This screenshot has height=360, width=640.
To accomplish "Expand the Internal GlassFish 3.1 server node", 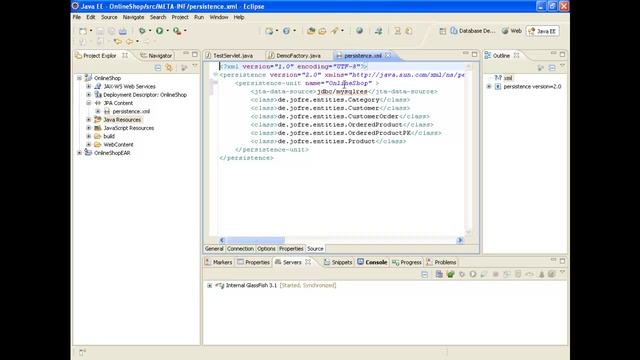I will pos(209,285).
